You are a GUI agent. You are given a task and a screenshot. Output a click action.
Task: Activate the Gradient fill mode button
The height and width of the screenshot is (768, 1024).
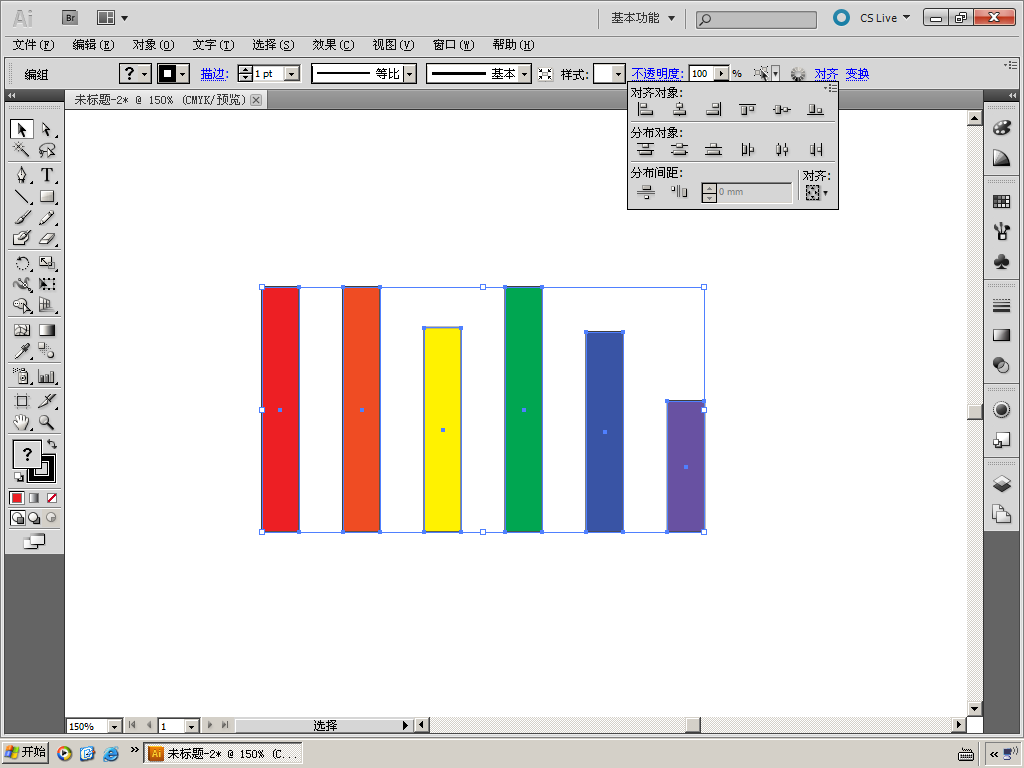pos(34,498)
